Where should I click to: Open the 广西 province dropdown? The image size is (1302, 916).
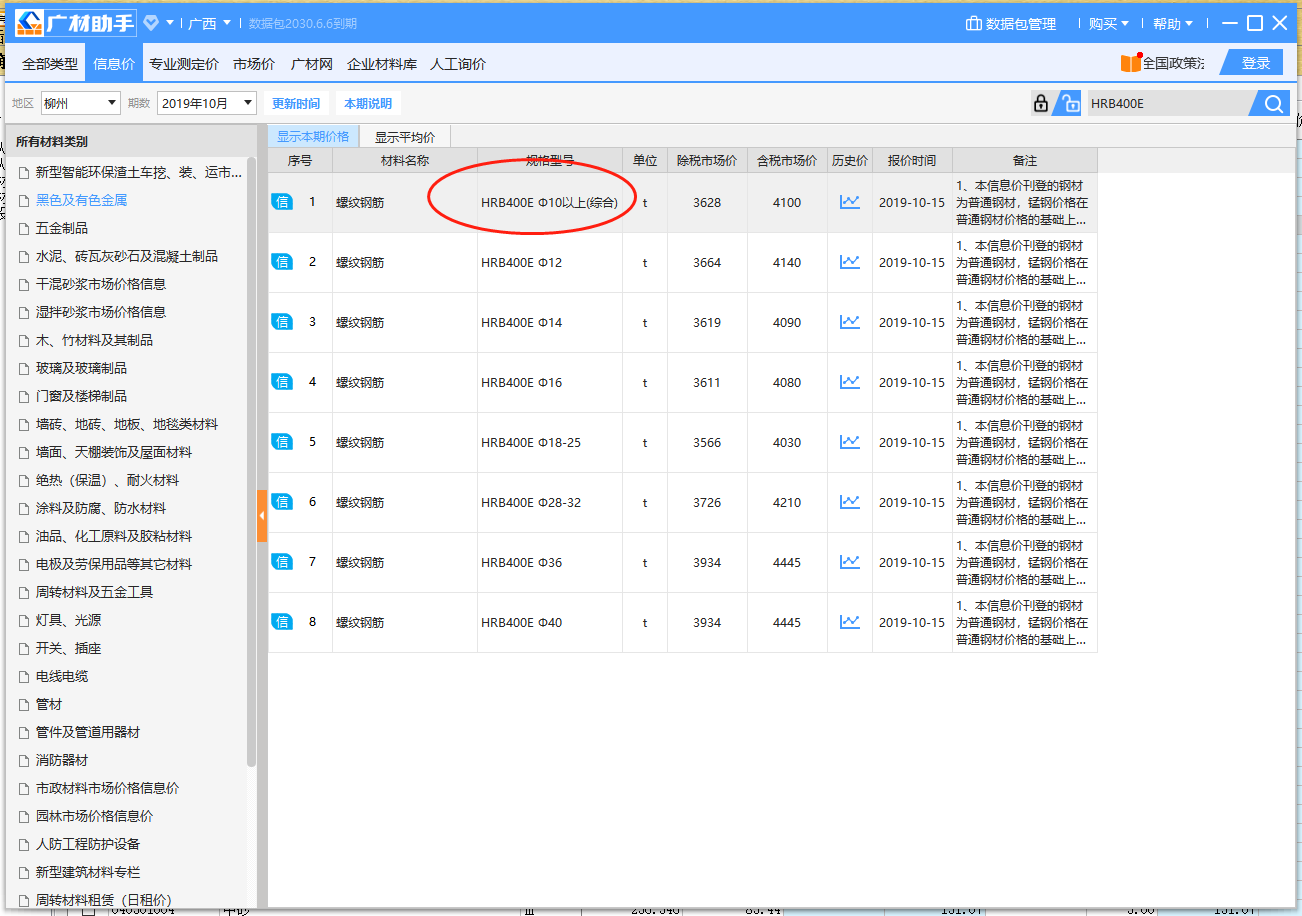pos(210,23)
